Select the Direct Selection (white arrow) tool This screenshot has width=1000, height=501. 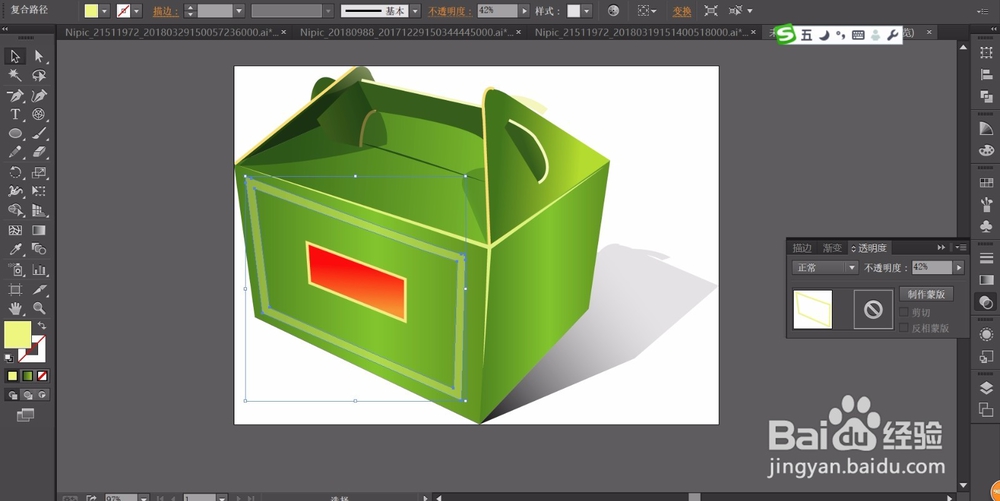pos(39,56)
